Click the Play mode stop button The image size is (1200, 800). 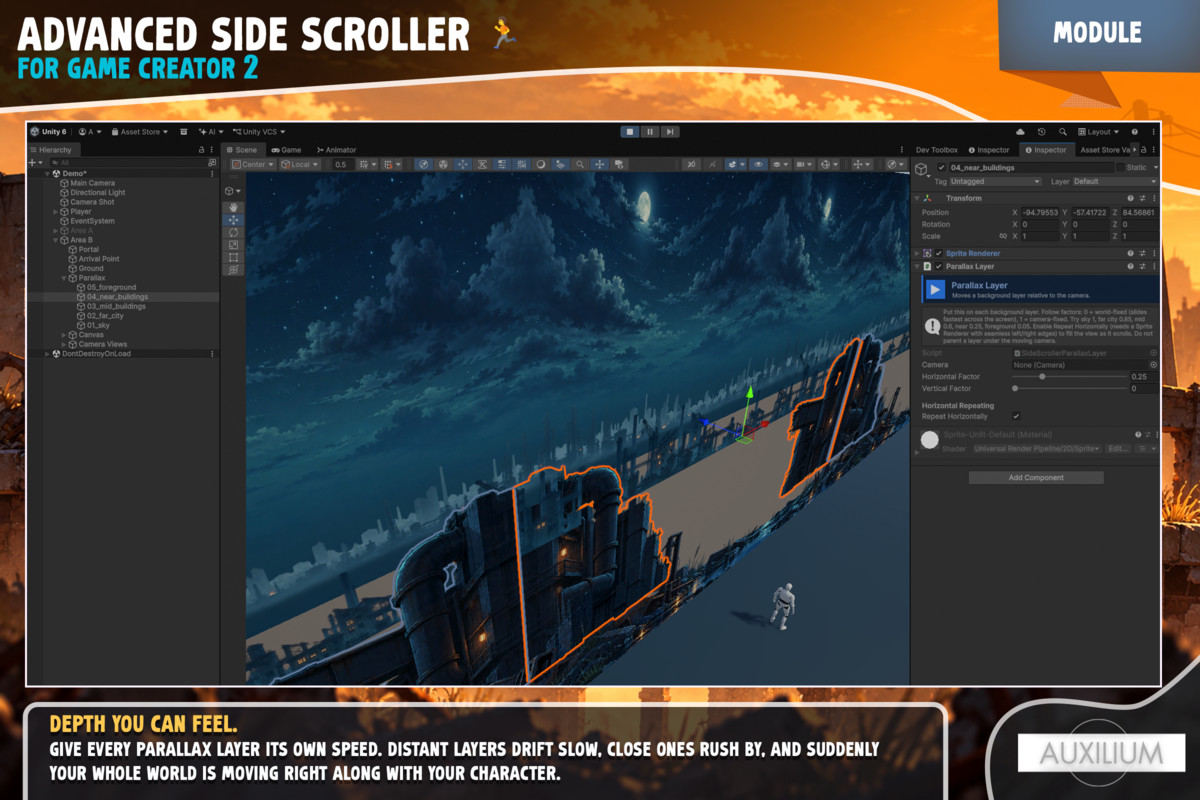point(629,131)
